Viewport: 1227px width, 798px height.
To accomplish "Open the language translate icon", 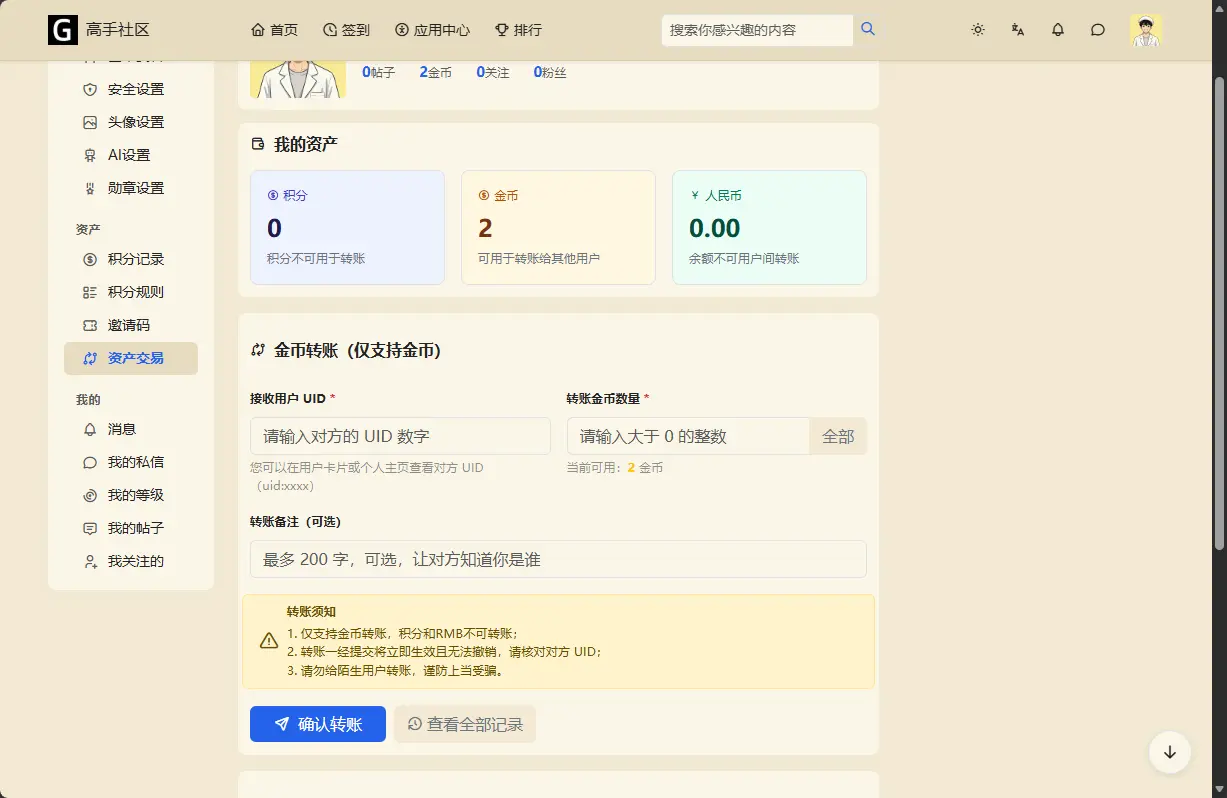I will pos(1018,30).
